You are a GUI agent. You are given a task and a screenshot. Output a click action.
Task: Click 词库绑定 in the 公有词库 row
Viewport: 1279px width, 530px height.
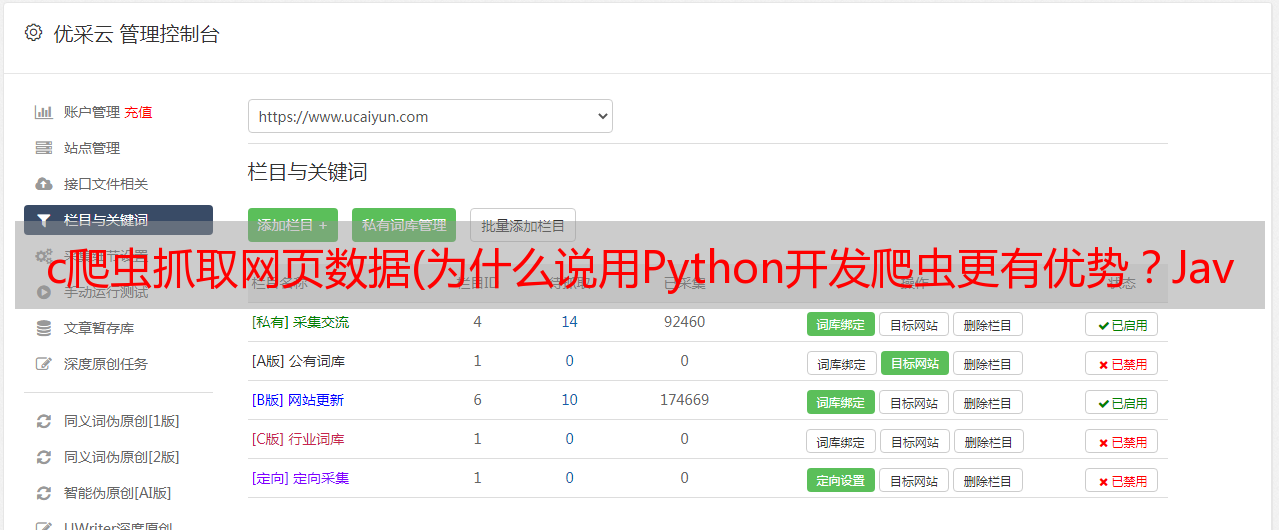pos(841,363)
